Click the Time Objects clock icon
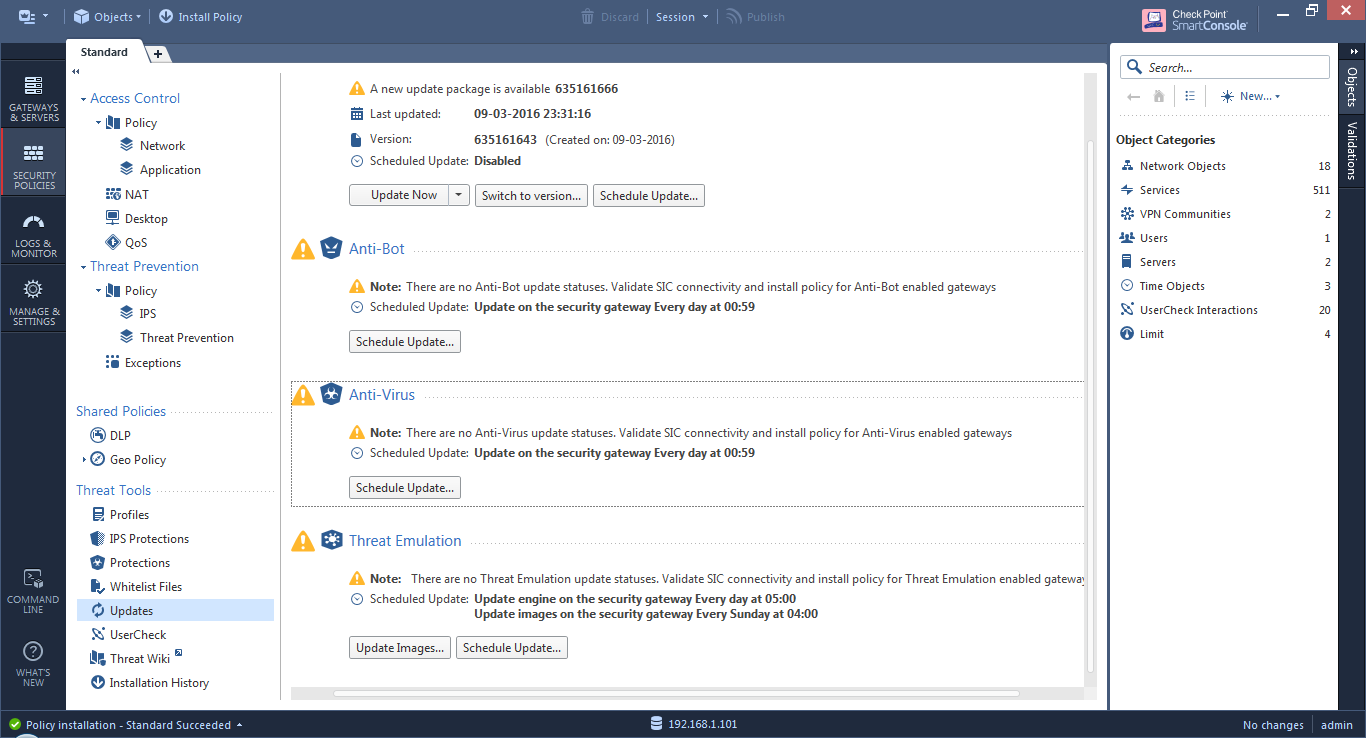 (1127, 286)
